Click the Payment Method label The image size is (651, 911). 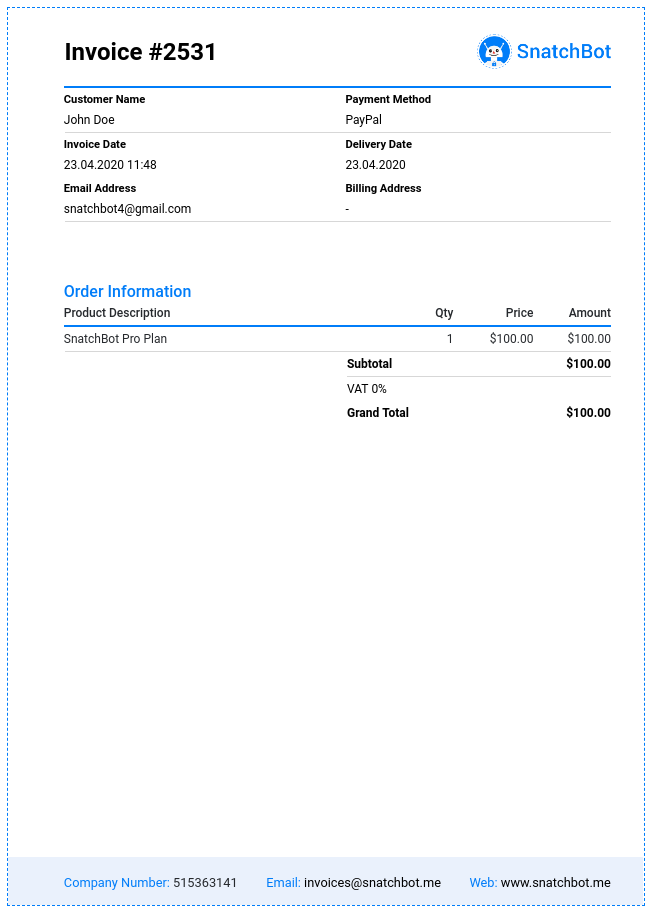tap(388, 99)
